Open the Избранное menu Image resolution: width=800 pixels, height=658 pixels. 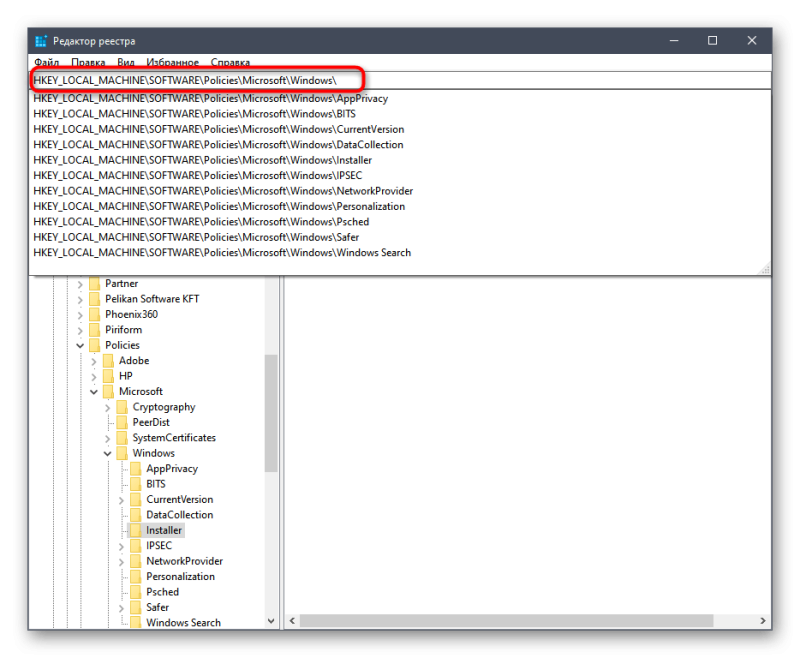[172, 62]
